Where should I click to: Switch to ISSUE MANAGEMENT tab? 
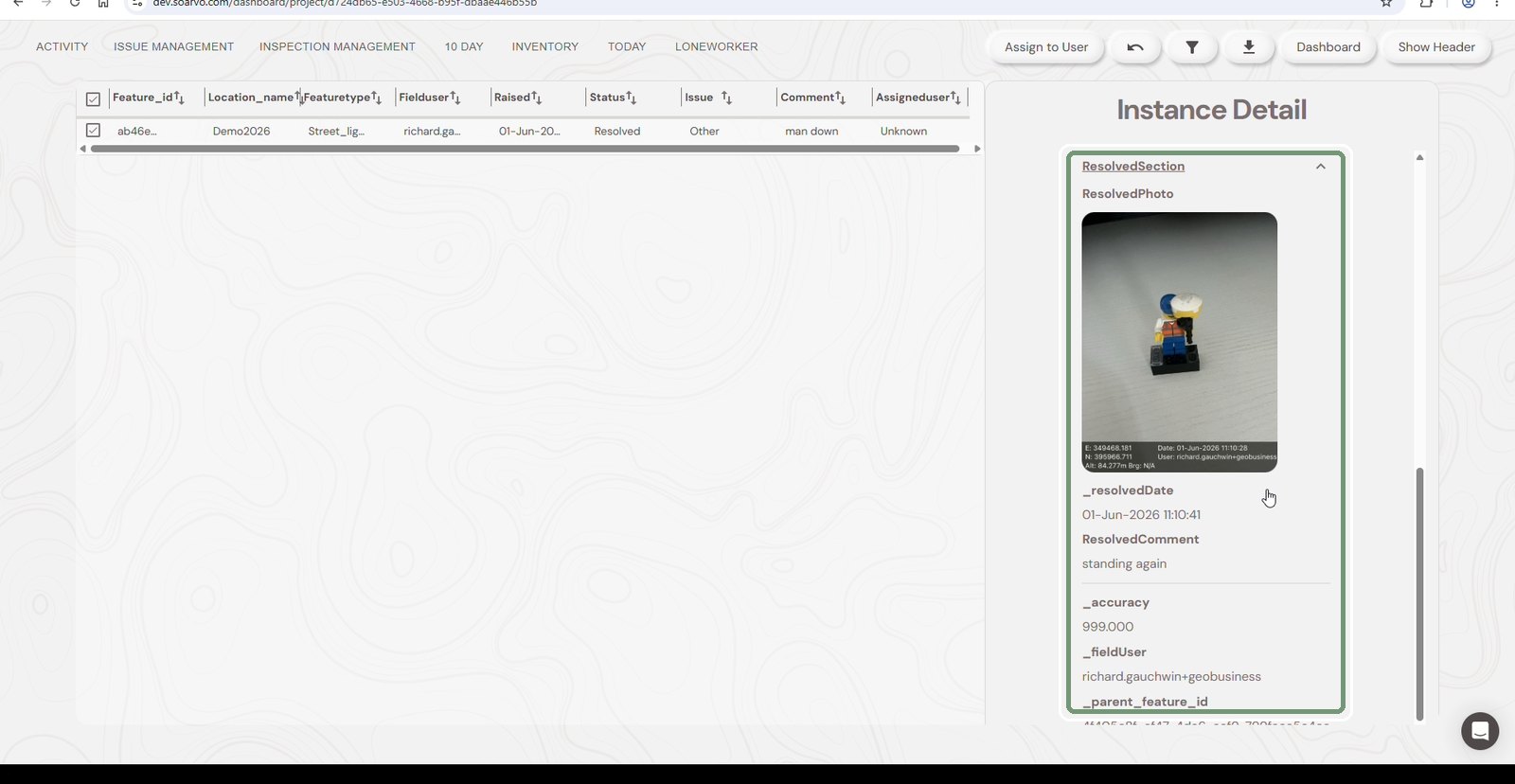tap(173, 46)
